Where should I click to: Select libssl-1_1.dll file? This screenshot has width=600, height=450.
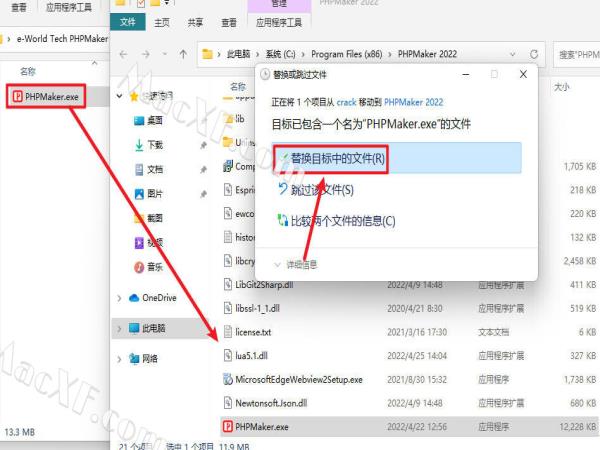point(252,308)
